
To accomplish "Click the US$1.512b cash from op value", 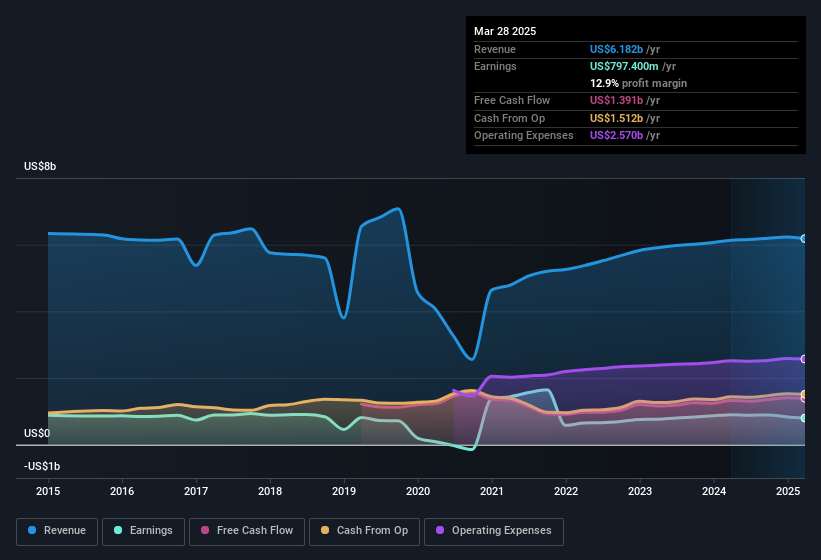I will click(616, 118).
